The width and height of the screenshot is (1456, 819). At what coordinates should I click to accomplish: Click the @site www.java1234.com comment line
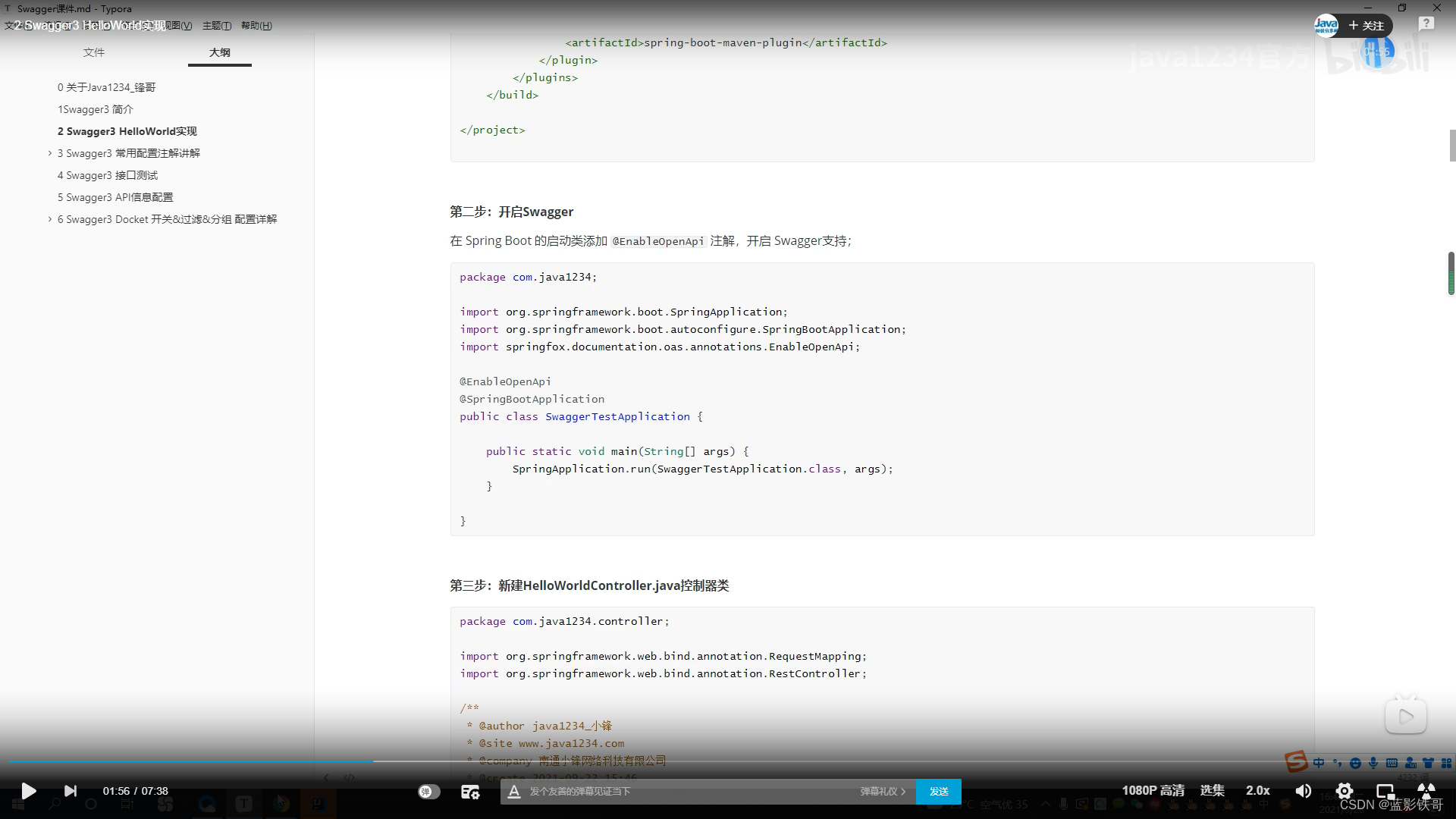(x=551, y=743)
